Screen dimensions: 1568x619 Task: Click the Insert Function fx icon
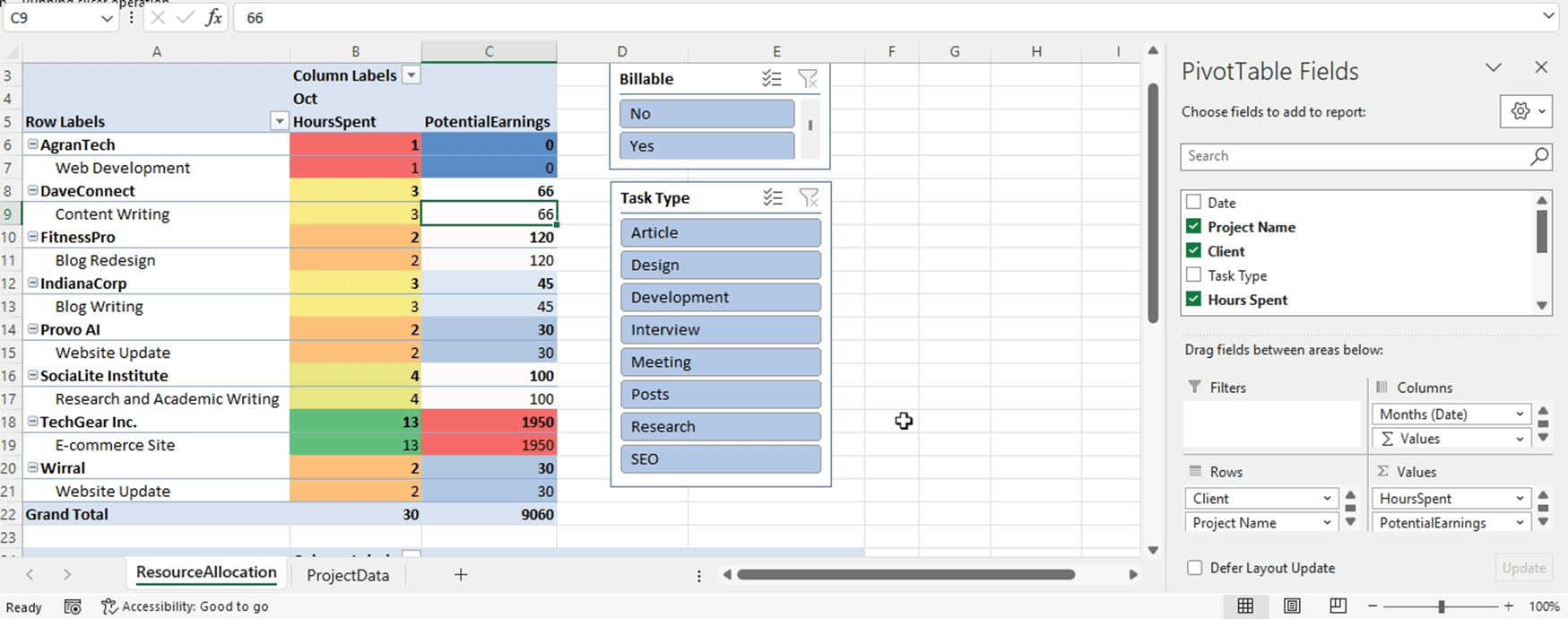[x=213, y=18]
